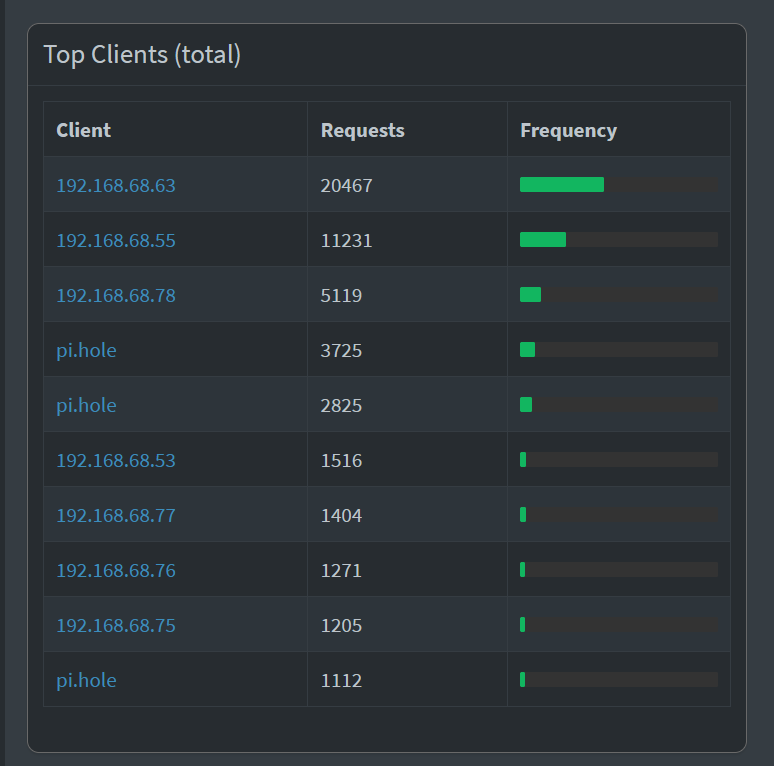This screenshot has width=774, height=766.
Task: Select the 20467 requests value
Action: click(347, 186)
